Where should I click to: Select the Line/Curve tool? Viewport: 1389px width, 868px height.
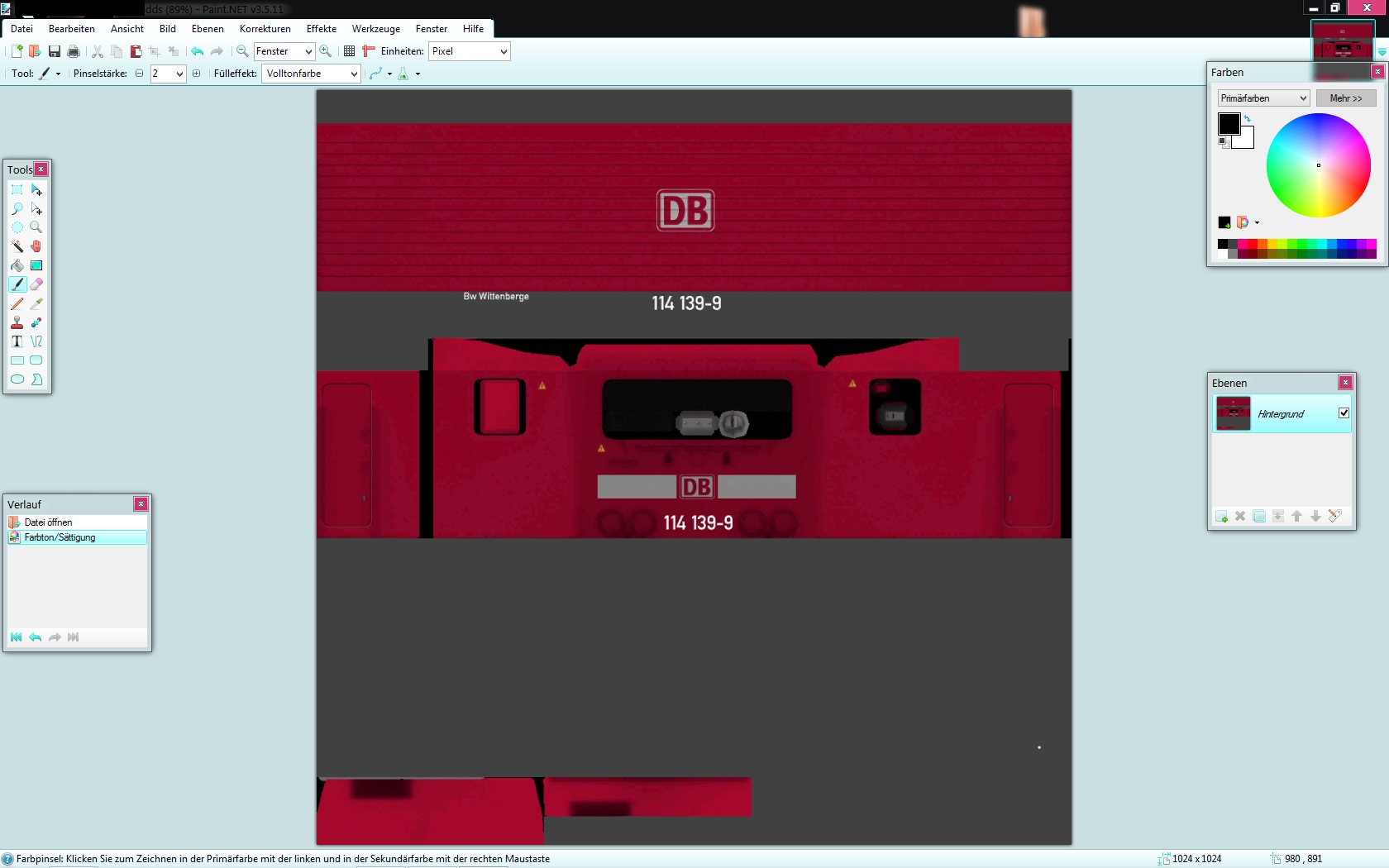point(36,341)
